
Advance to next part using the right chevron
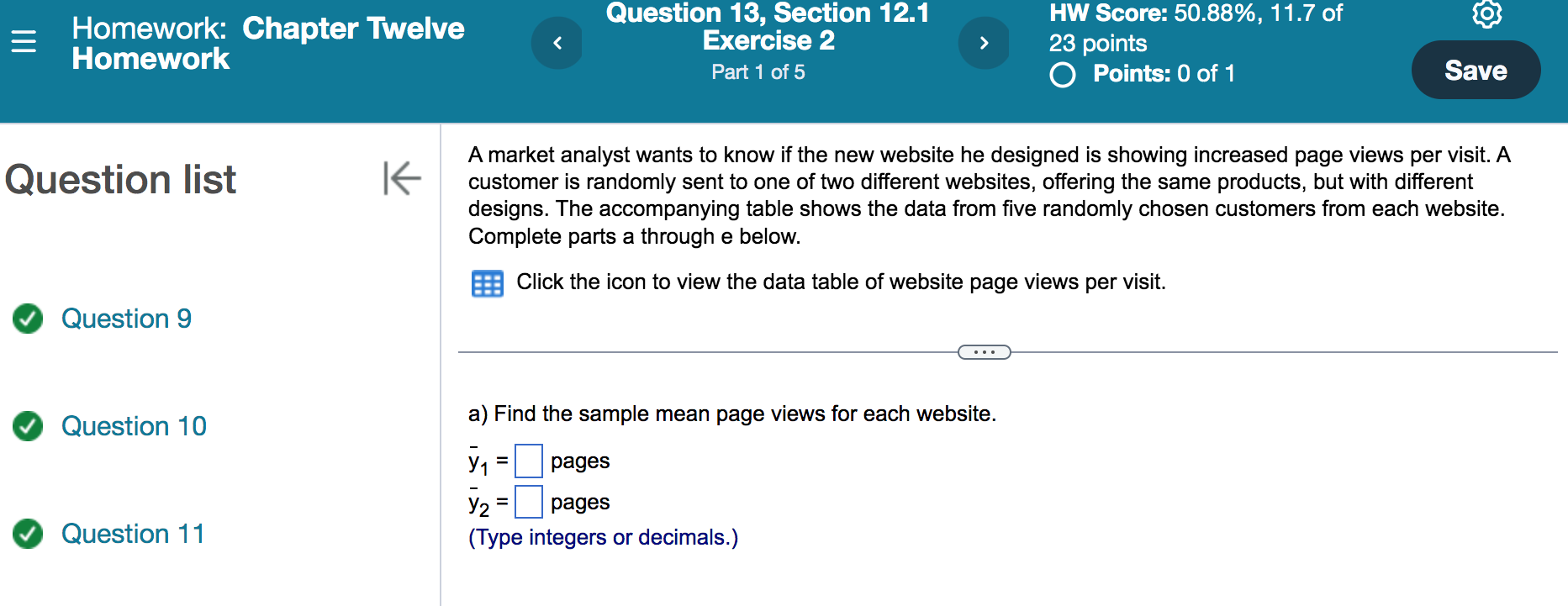[x=985, y=44]
